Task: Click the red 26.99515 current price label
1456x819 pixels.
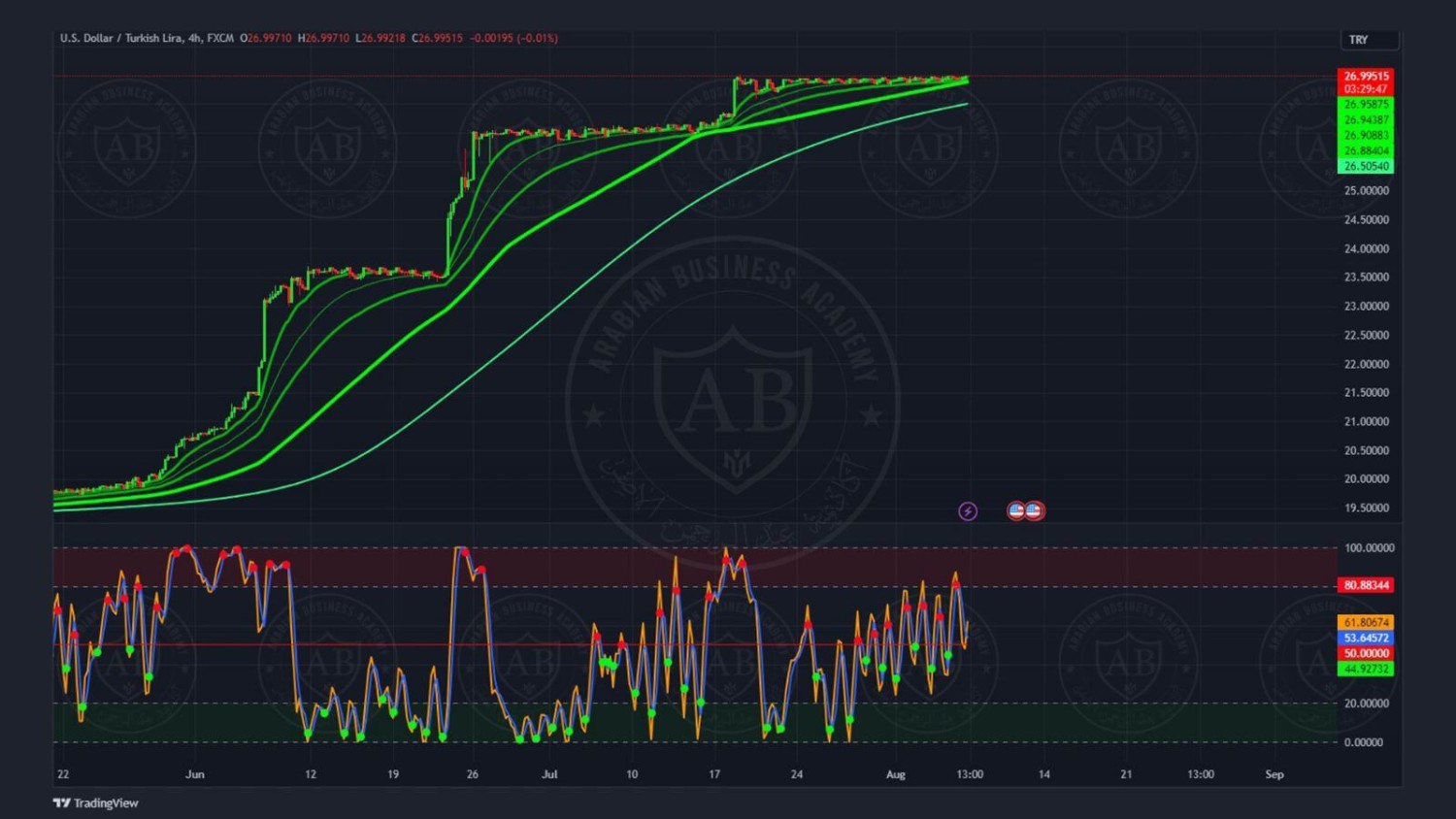Action: [1366, 76]
